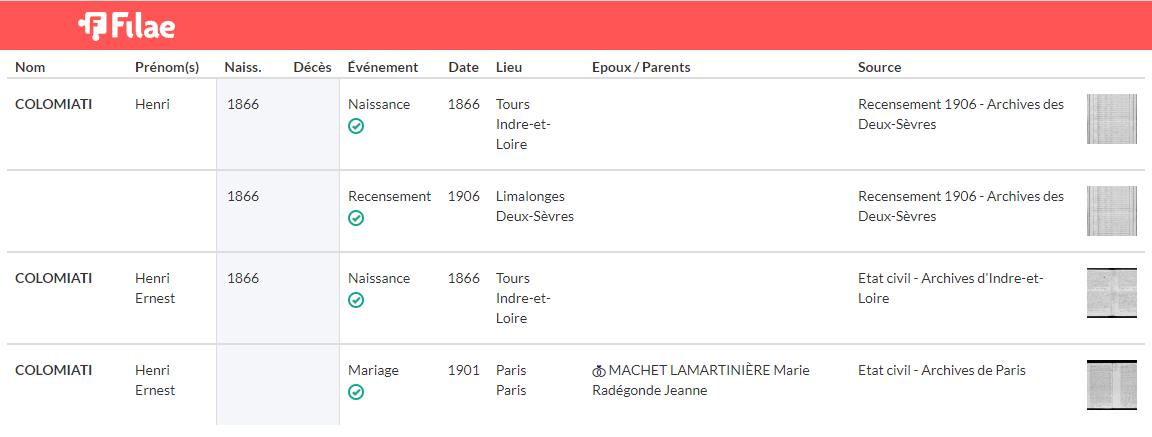1152x437 pixels.
Task: Click green check under Henri Ernest Naissance
Action: click(x=356, y=300)
